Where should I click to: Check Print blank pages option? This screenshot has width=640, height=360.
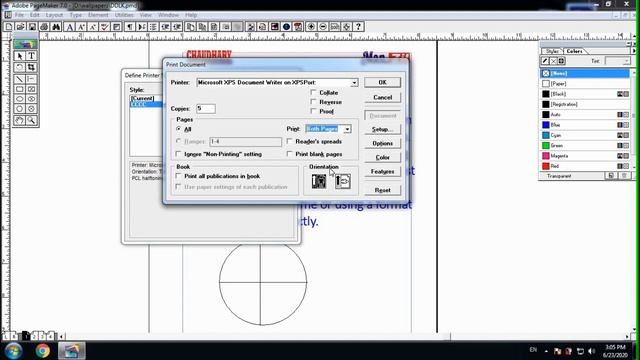pos(289,154)
